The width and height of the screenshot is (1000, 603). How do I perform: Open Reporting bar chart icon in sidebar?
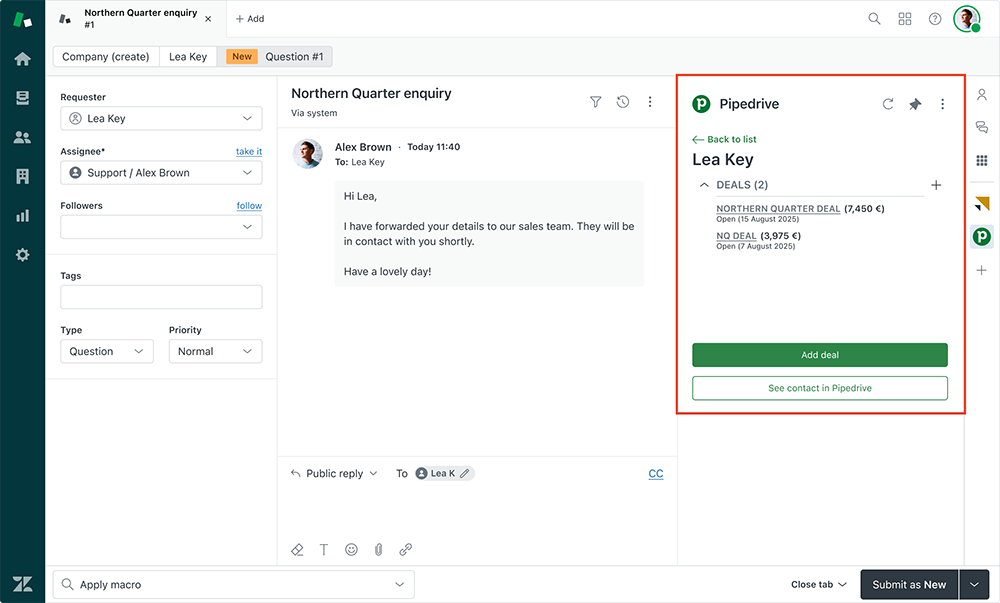pos(22,215)
